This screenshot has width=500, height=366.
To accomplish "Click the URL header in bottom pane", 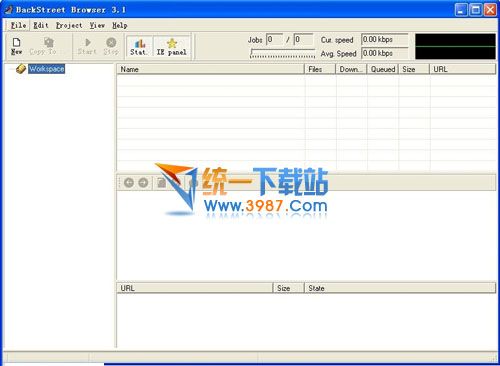I will (195, 288).
